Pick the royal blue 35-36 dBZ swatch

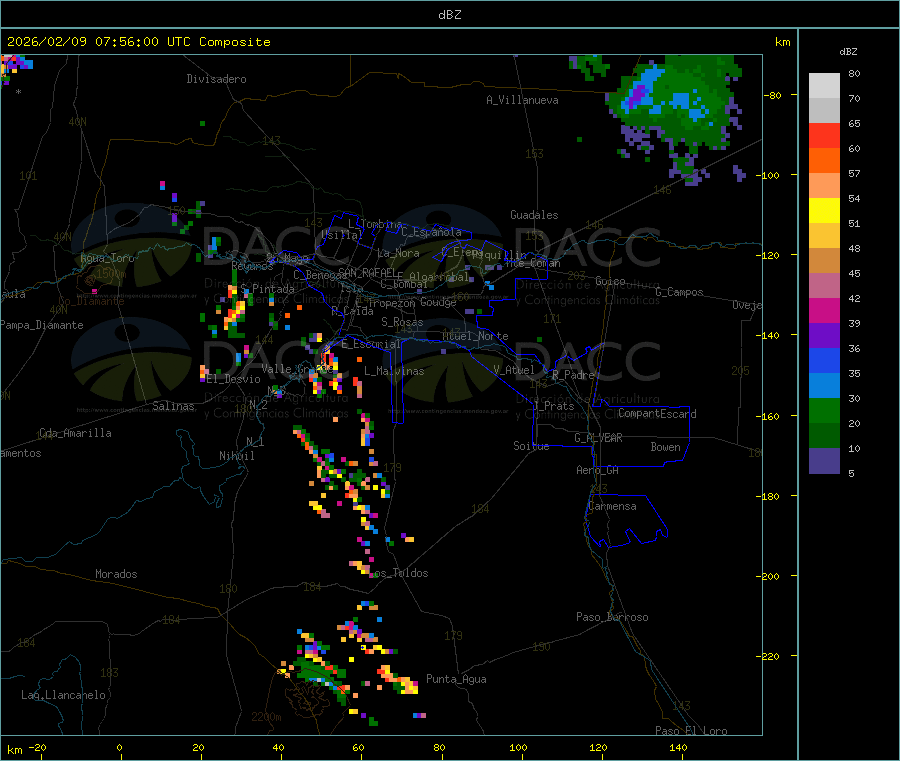[x=824, y=360]
